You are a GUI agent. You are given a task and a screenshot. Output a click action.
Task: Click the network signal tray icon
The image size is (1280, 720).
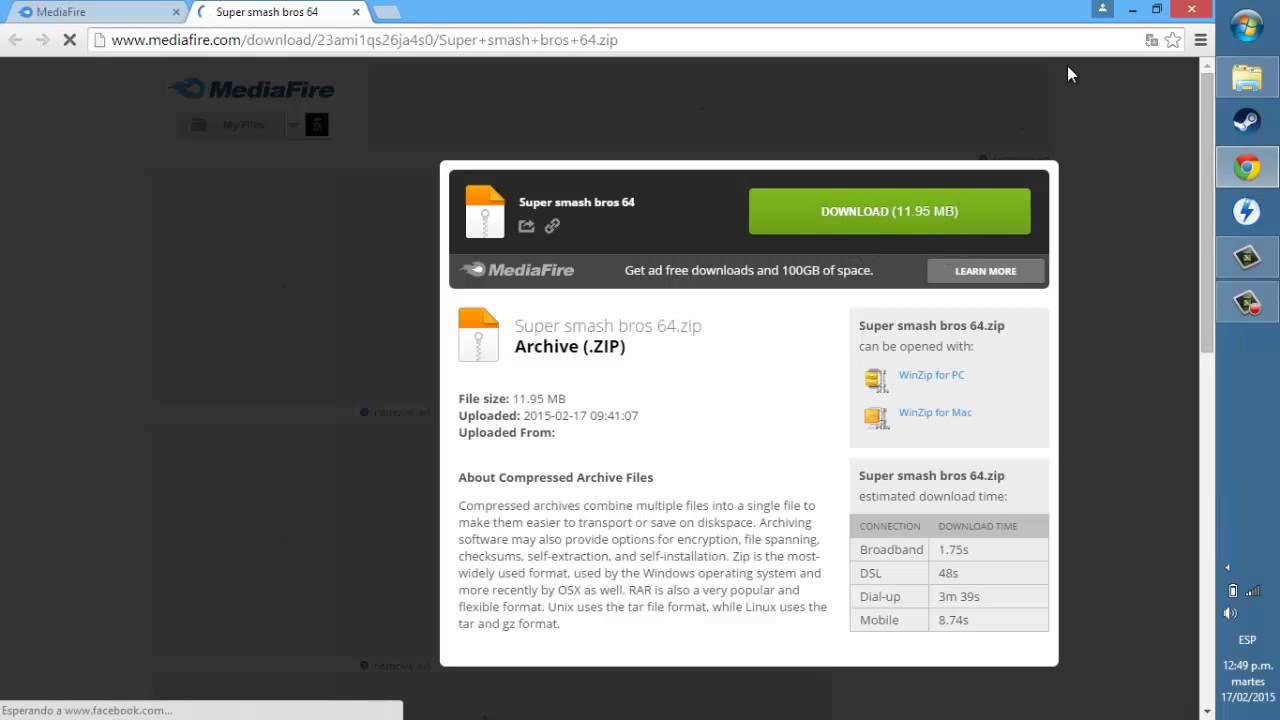(1253, 591)
